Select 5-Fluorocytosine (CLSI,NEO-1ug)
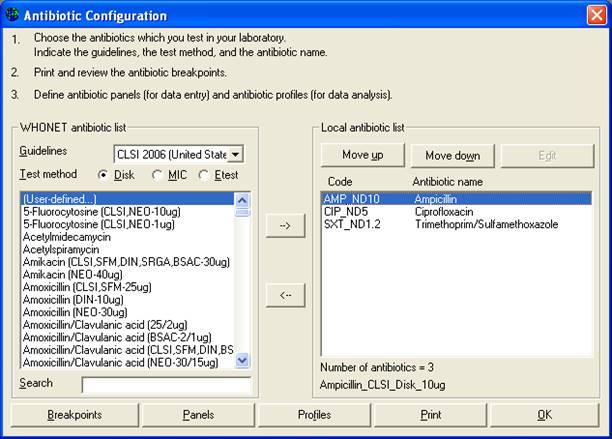612x439 pixels. point(128,224)
